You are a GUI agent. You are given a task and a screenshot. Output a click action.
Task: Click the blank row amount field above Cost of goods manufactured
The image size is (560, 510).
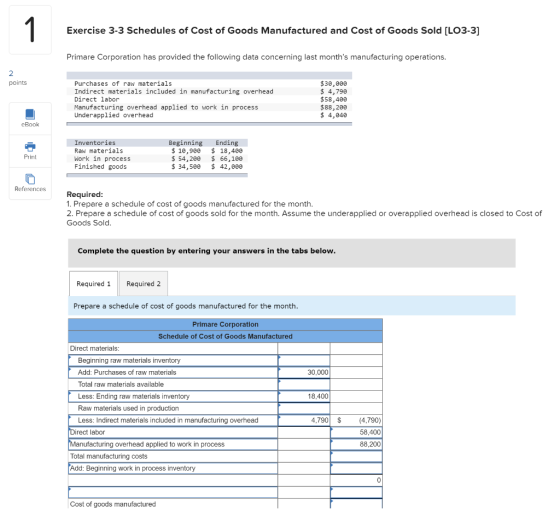(x=356, y=492)
